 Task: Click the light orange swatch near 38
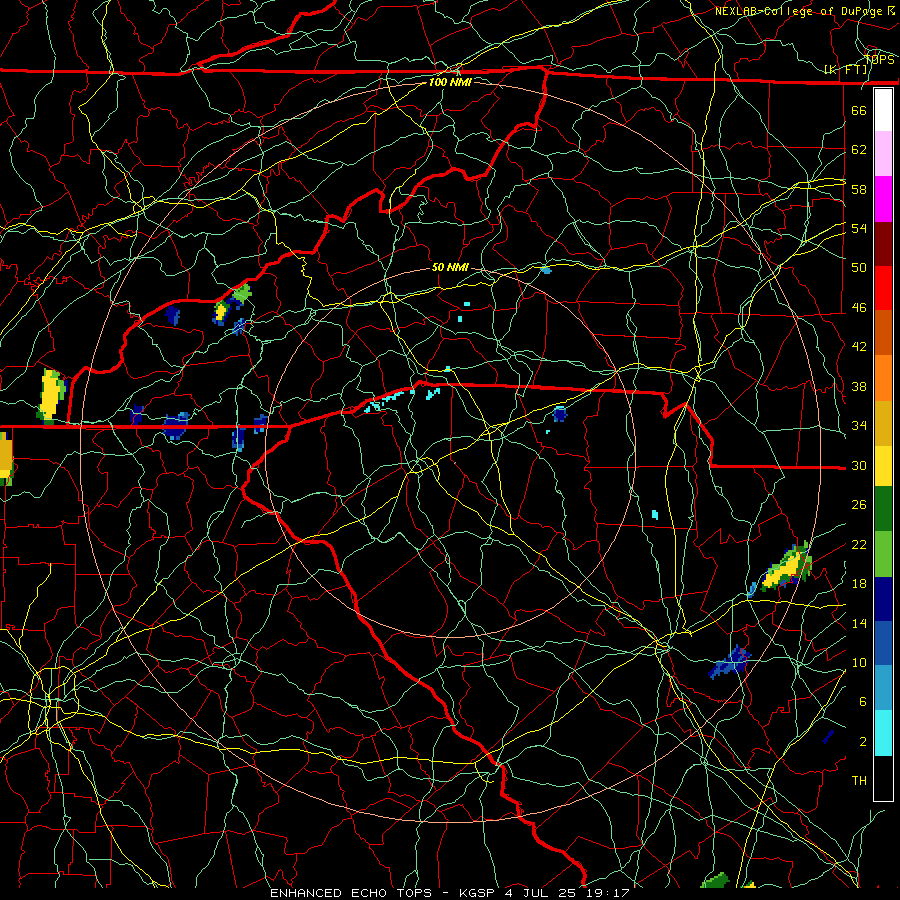(x=883, y=378)
